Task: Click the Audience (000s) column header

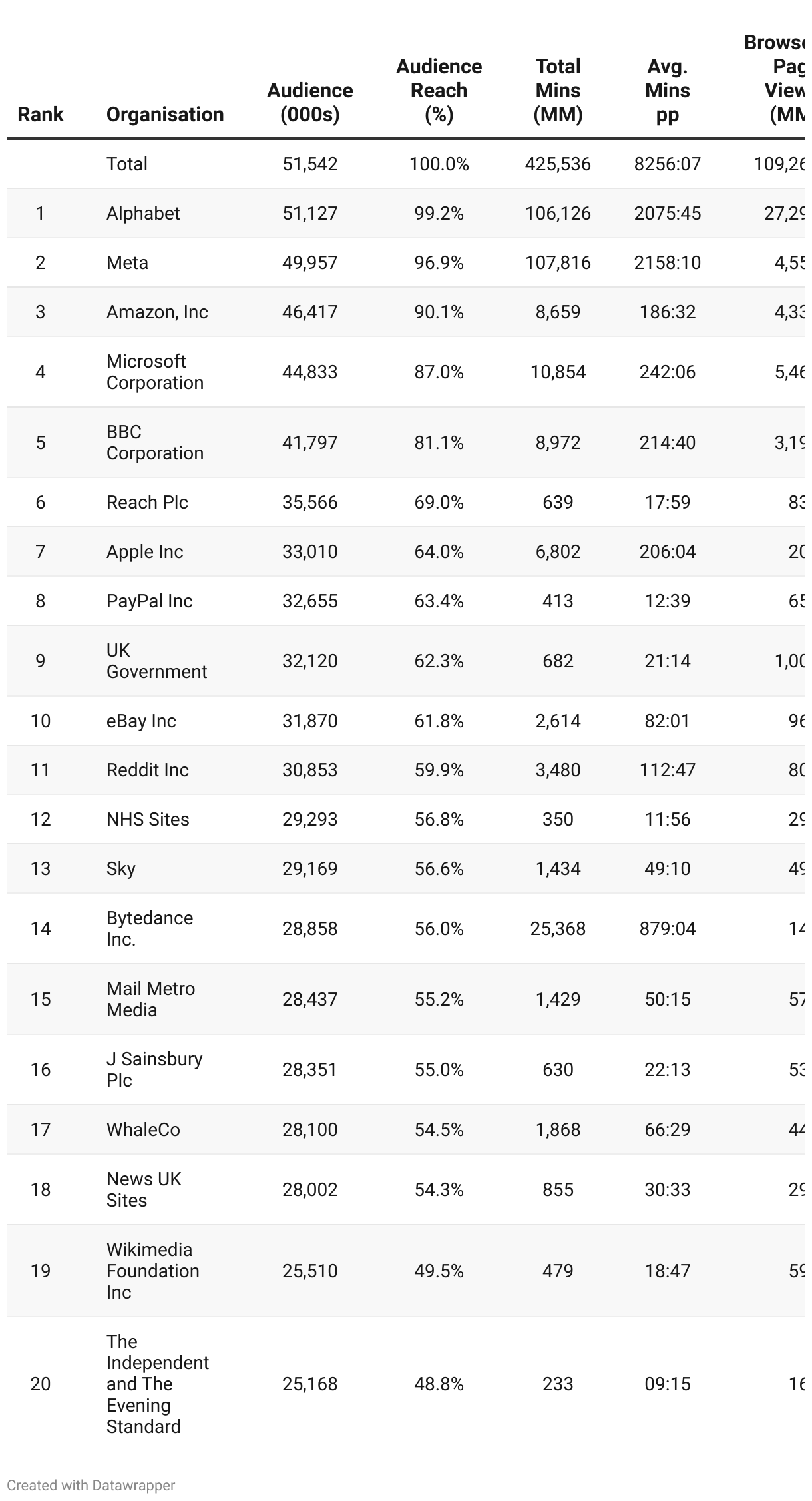Action: coord(309,102)
